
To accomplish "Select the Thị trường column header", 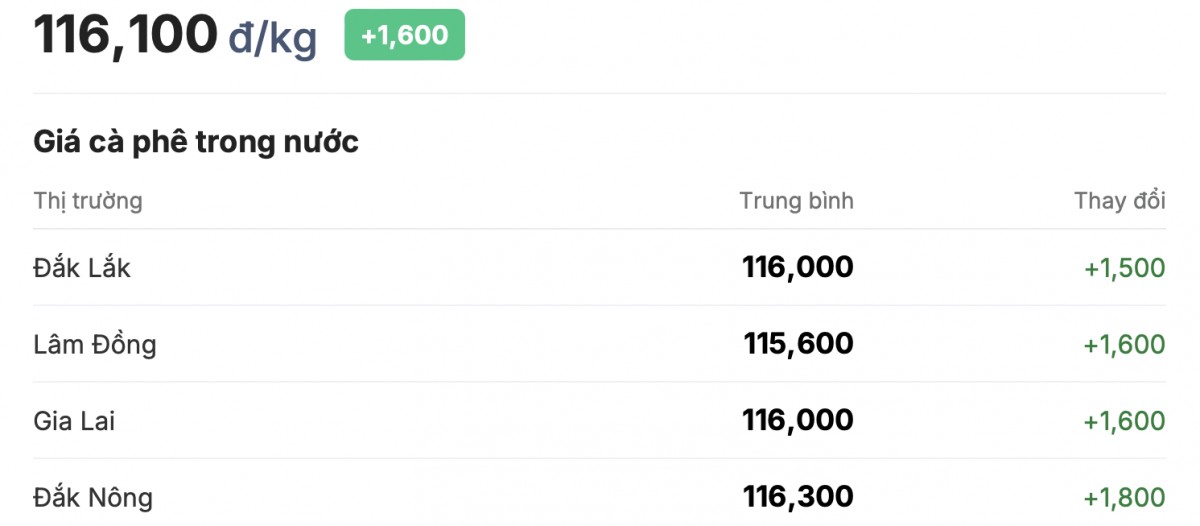I will click(88, 201).
